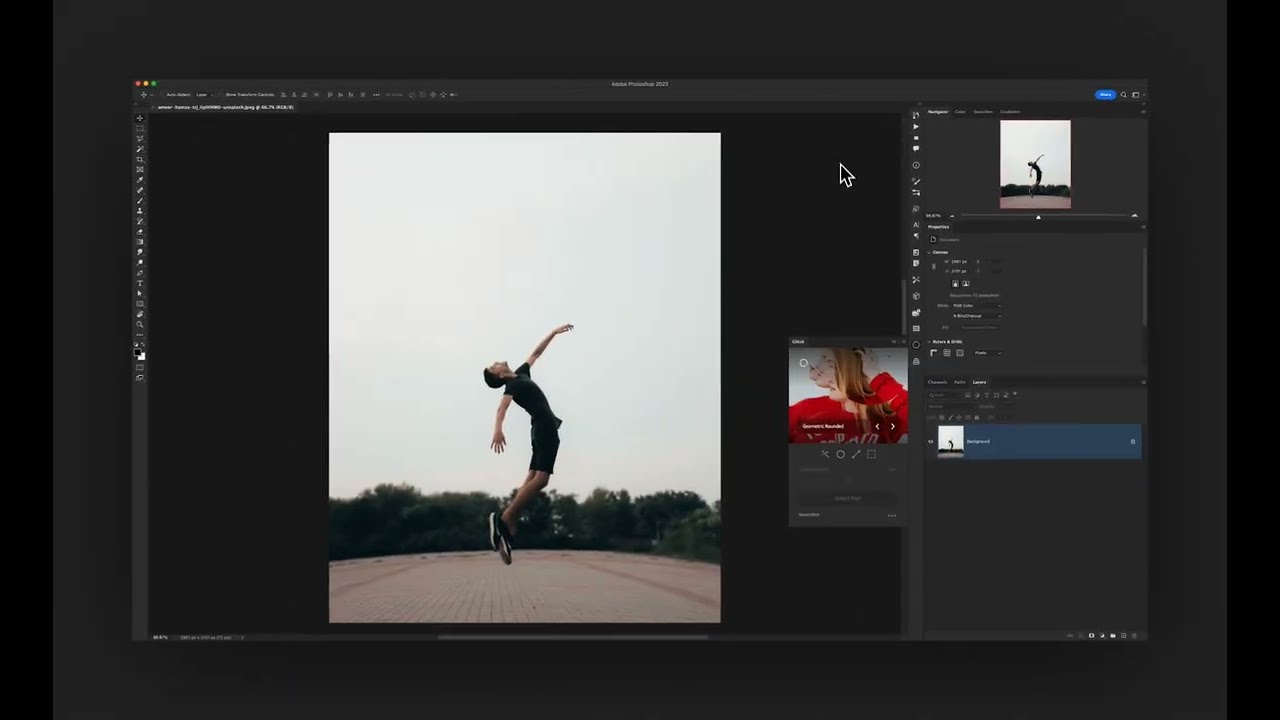Click the background color swatch
The width and height of the screenshot is (1280, 720).
(143, 357)
